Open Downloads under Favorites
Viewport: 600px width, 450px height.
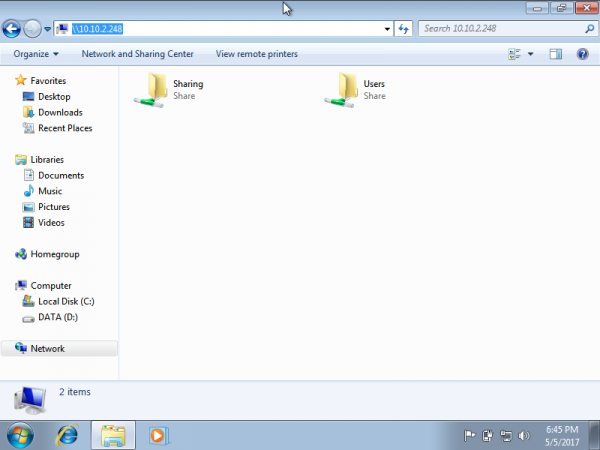(60, 112)
